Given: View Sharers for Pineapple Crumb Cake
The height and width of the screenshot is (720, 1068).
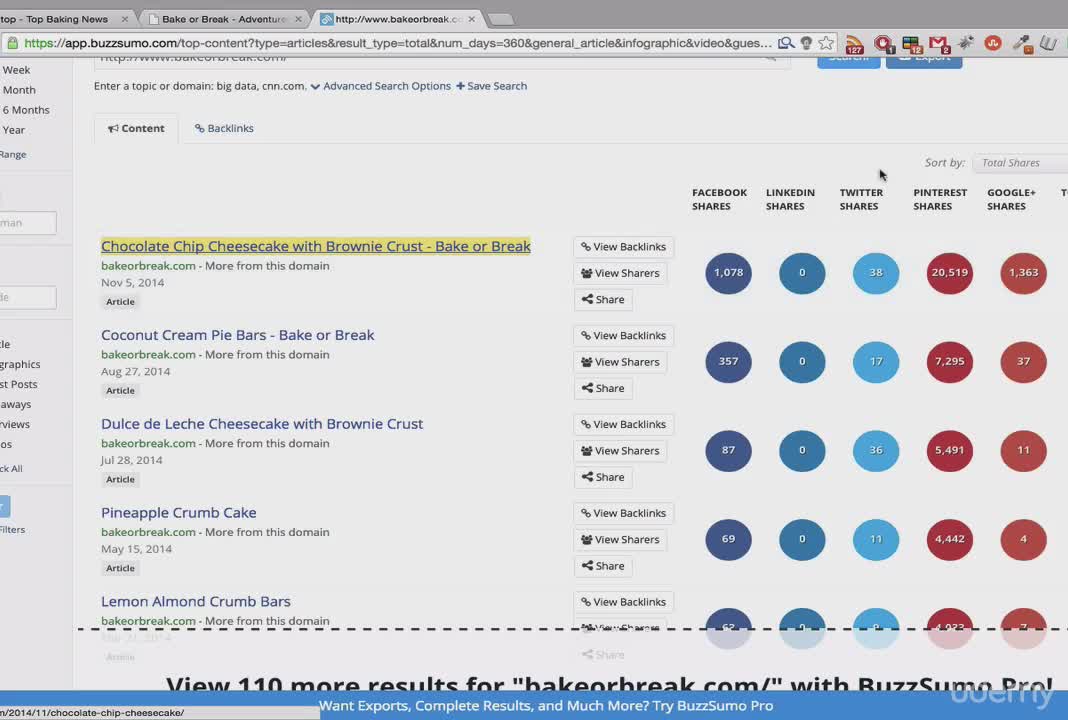Looking at the screenshot, I should 620,539.
